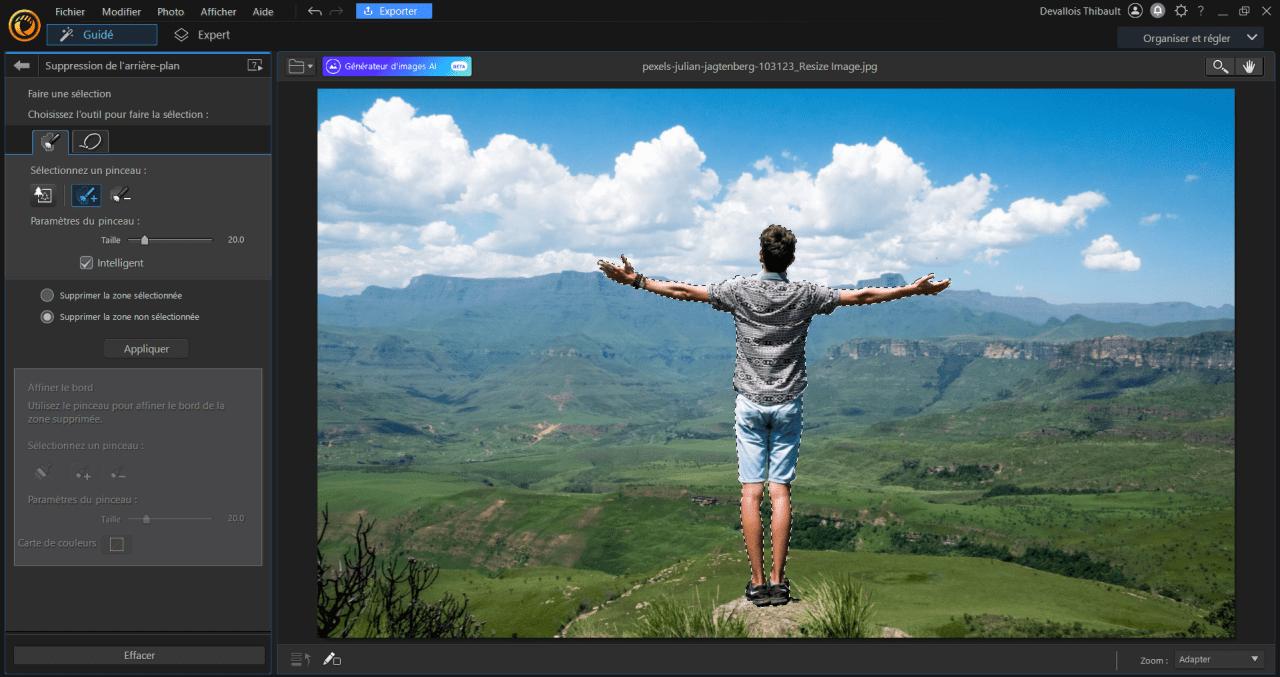Click the pencil edit icon in bottom bar
This screenshot has width=1280, height=677.
[x=330, y=659]
